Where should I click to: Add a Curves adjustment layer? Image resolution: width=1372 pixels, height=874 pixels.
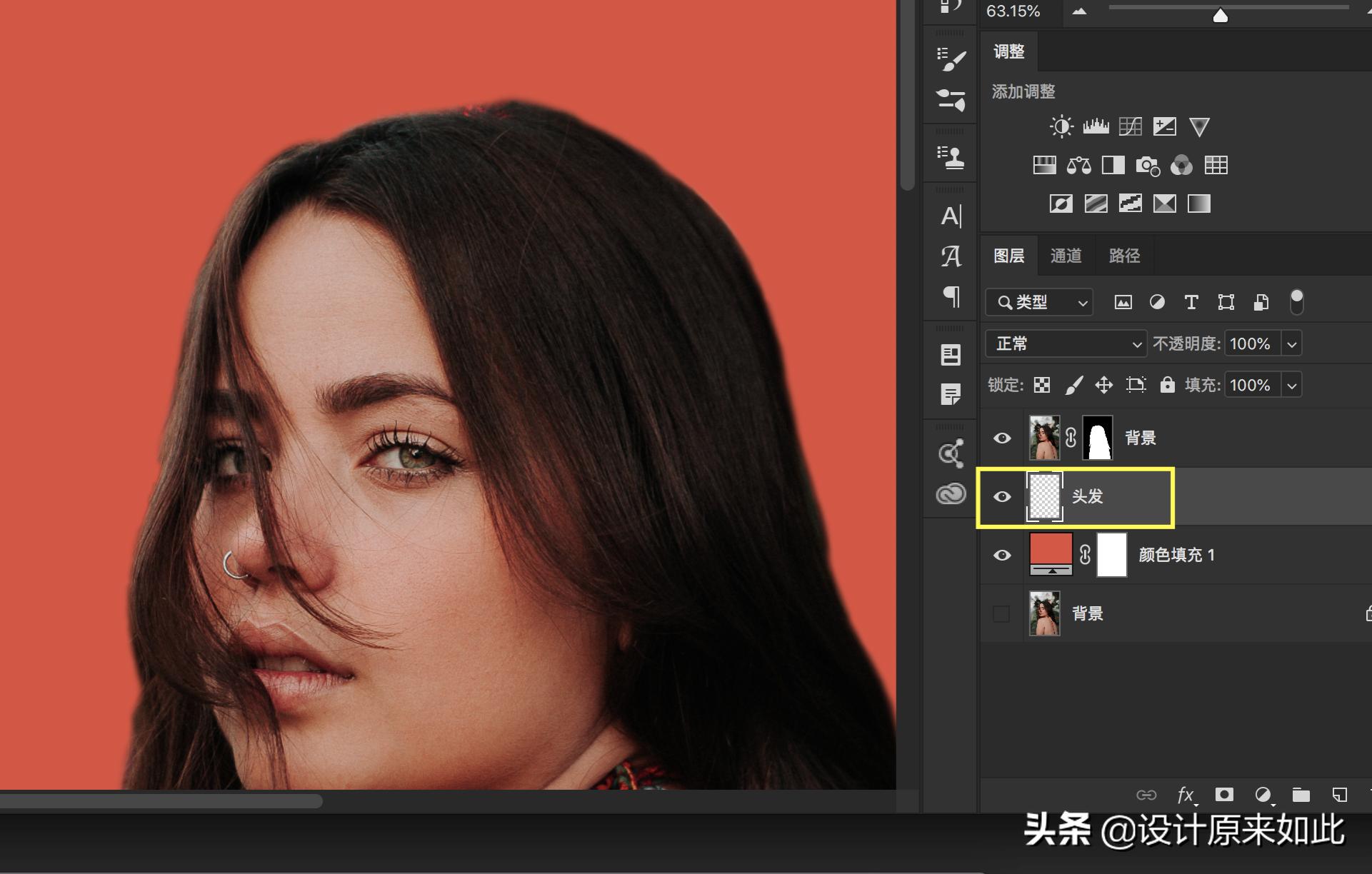pos(1130,127)
